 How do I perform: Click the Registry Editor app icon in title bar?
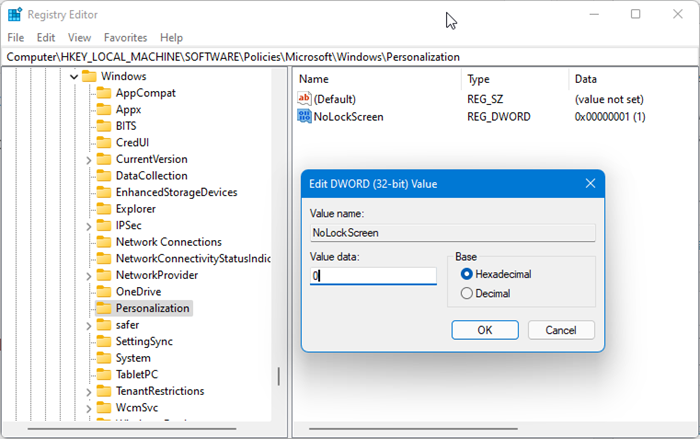point(15,15)
